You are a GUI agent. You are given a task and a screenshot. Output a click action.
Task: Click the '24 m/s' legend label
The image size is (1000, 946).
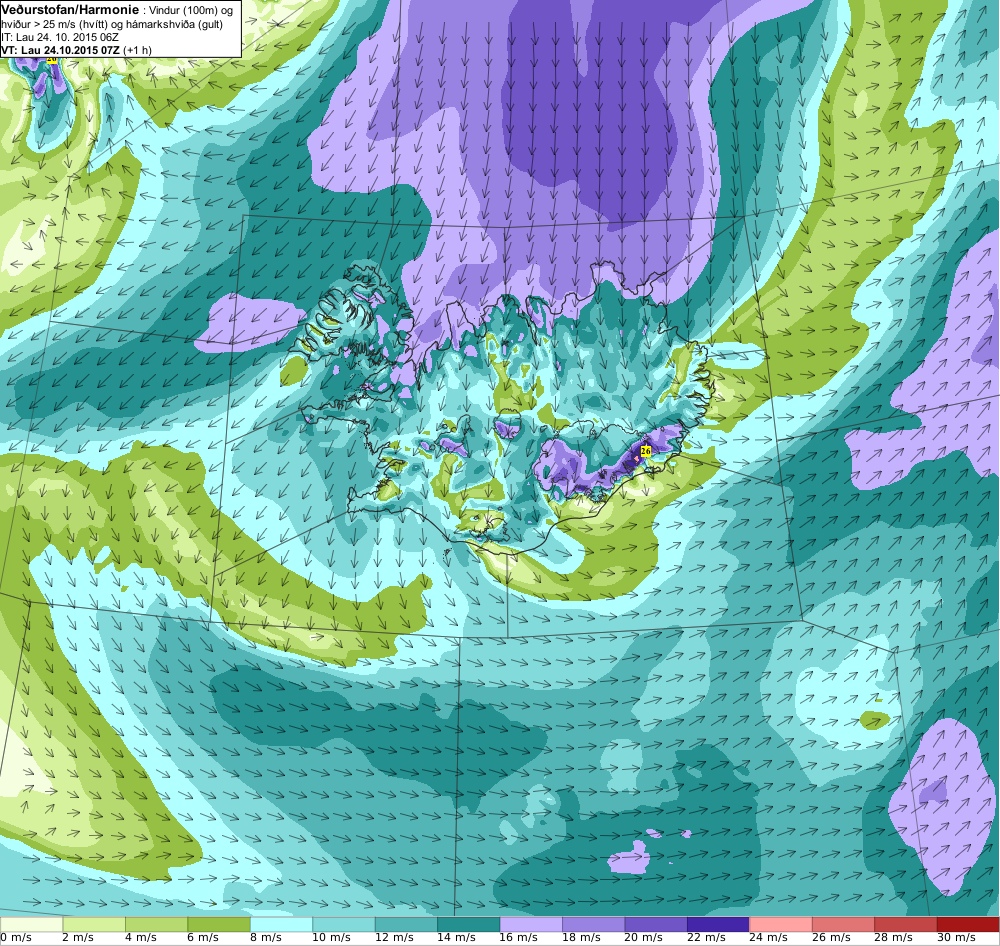(x=769, y=938)
